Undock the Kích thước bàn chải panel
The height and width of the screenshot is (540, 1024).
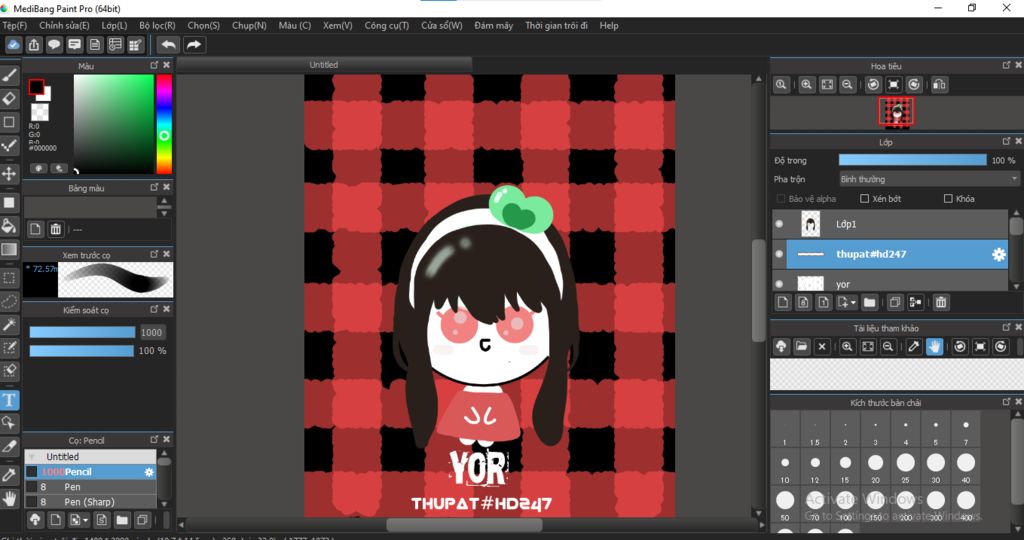coord(1006,402)
